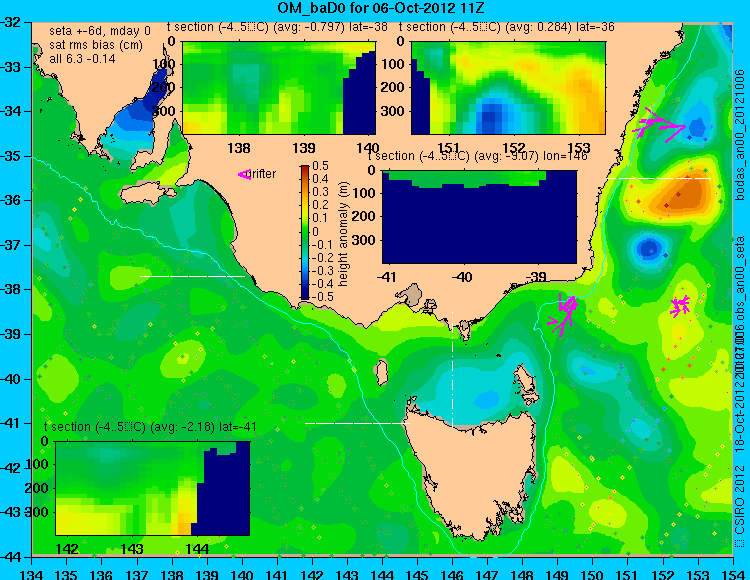The width and height of the screenshot is (750, 580).
Task: Open the lat=-38 temperature section inset
Action: [279, 88]
